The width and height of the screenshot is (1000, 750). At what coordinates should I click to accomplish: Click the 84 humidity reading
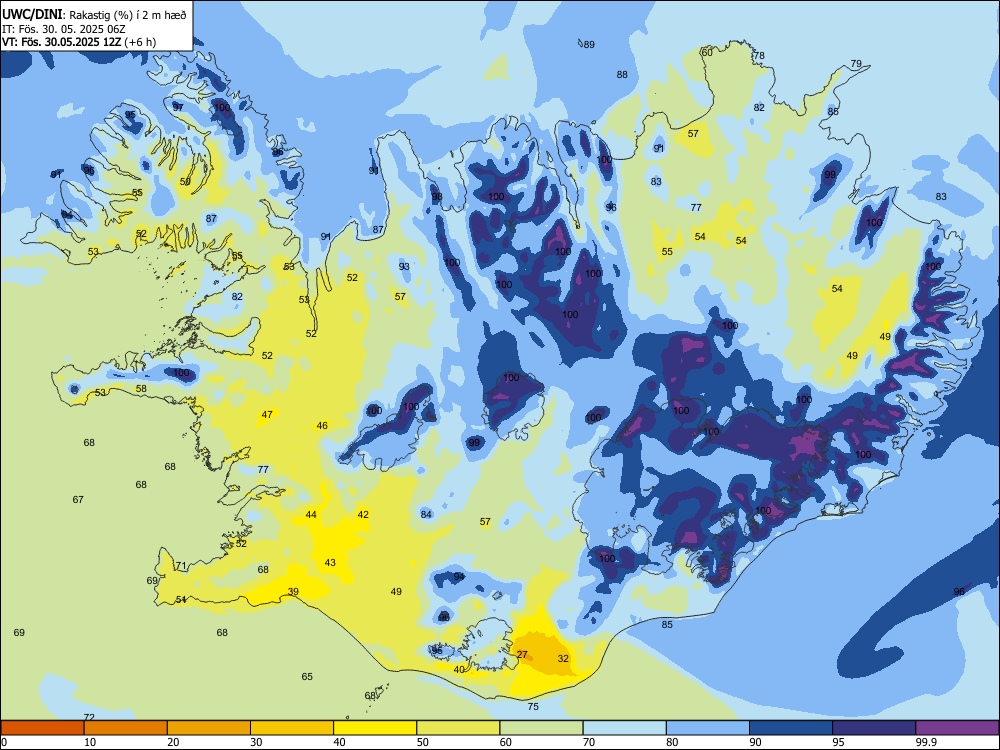pos(427,514)
